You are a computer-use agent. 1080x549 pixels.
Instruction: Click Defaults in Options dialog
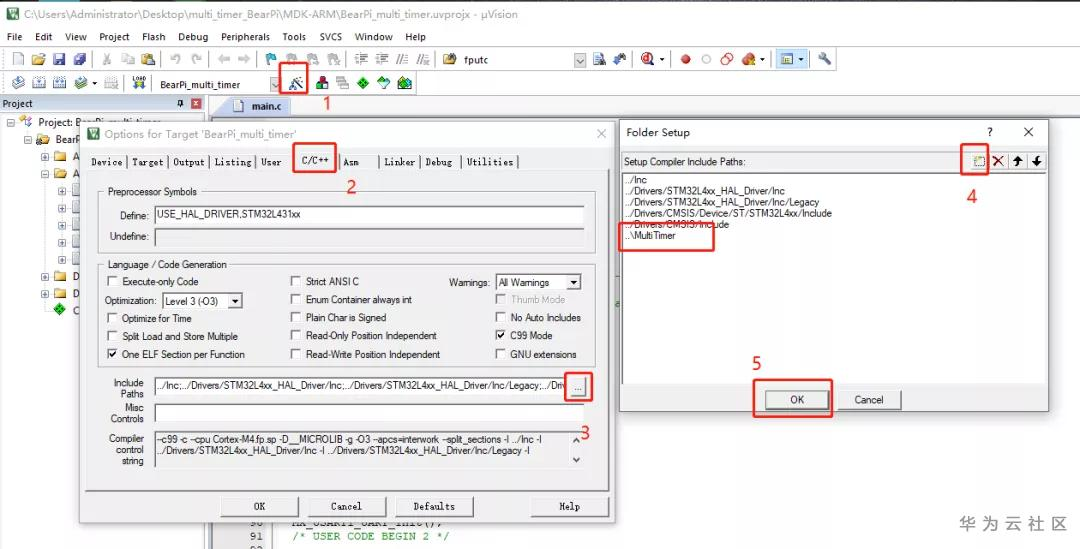click(434, 506)
